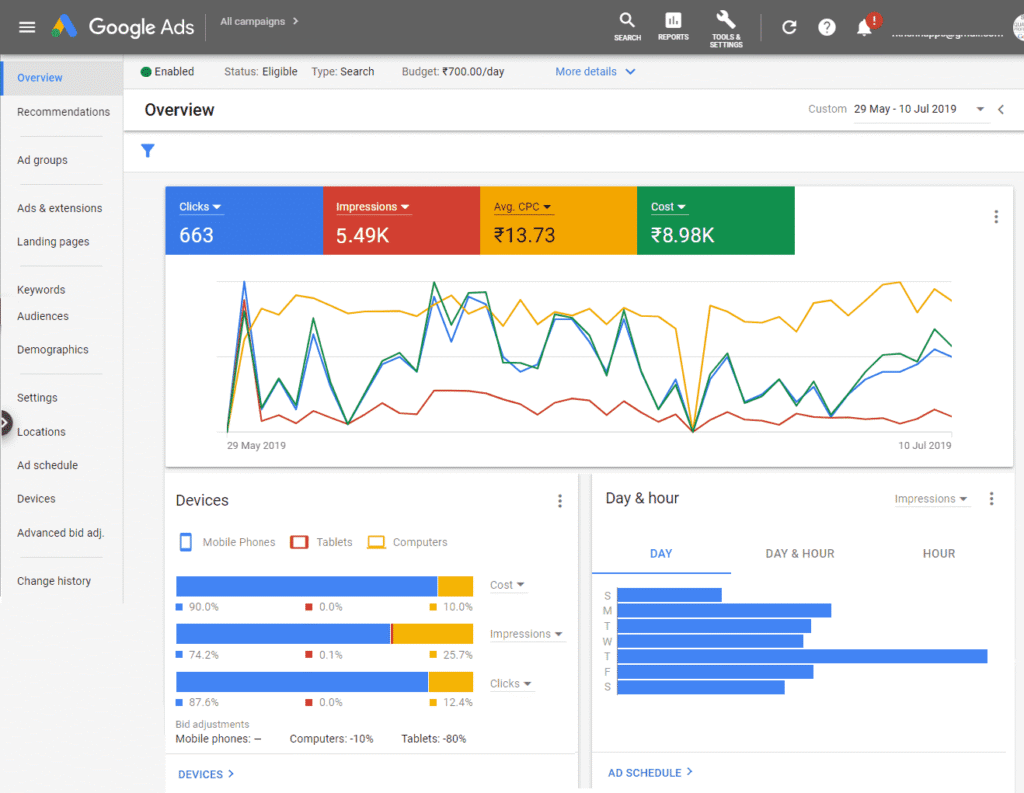Expand More details in status bar
The width and height of the screenshot is (1024, 793).
pos(595,72)
